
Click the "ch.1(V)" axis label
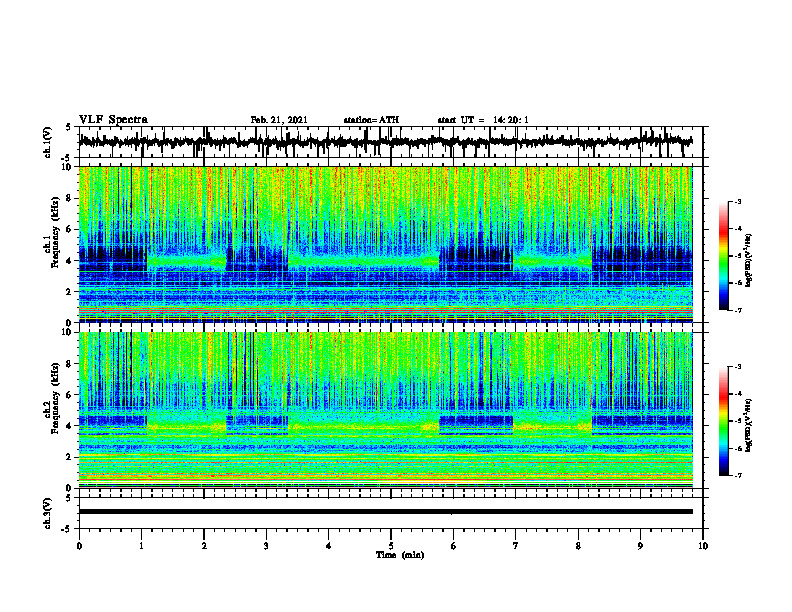point(48,142)
